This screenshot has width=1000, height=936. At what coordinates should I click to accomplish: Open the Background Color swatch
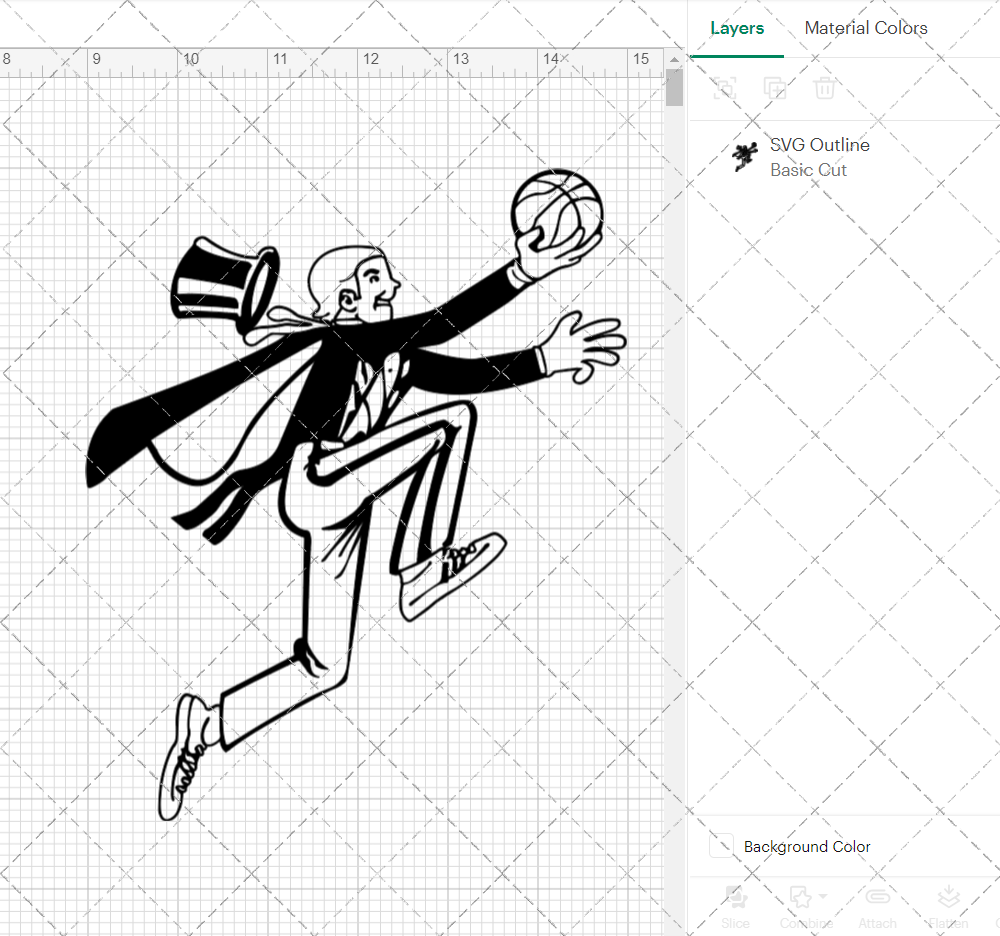pos(721,845)
